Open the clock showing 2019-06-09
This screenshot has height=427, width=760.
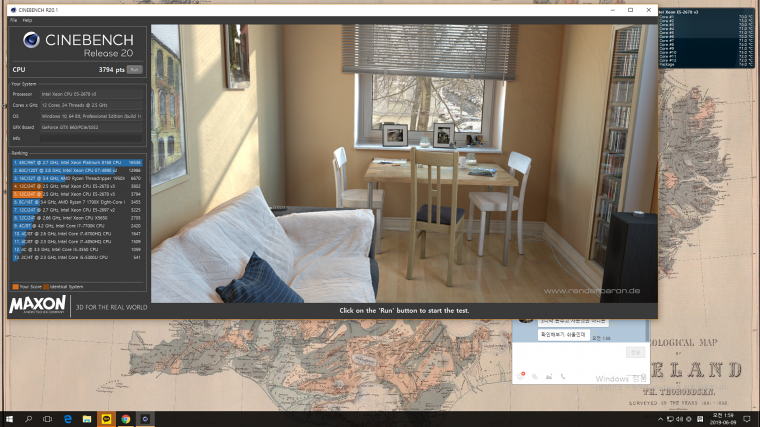(x=723, y=419)
